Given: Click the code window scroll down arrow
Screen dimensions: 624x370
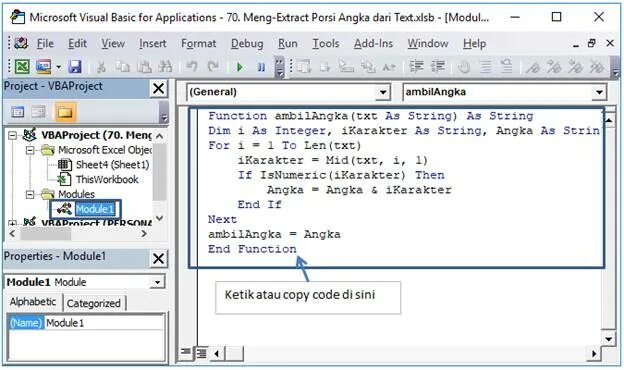Looking at the screenshot, I should 609,339.
